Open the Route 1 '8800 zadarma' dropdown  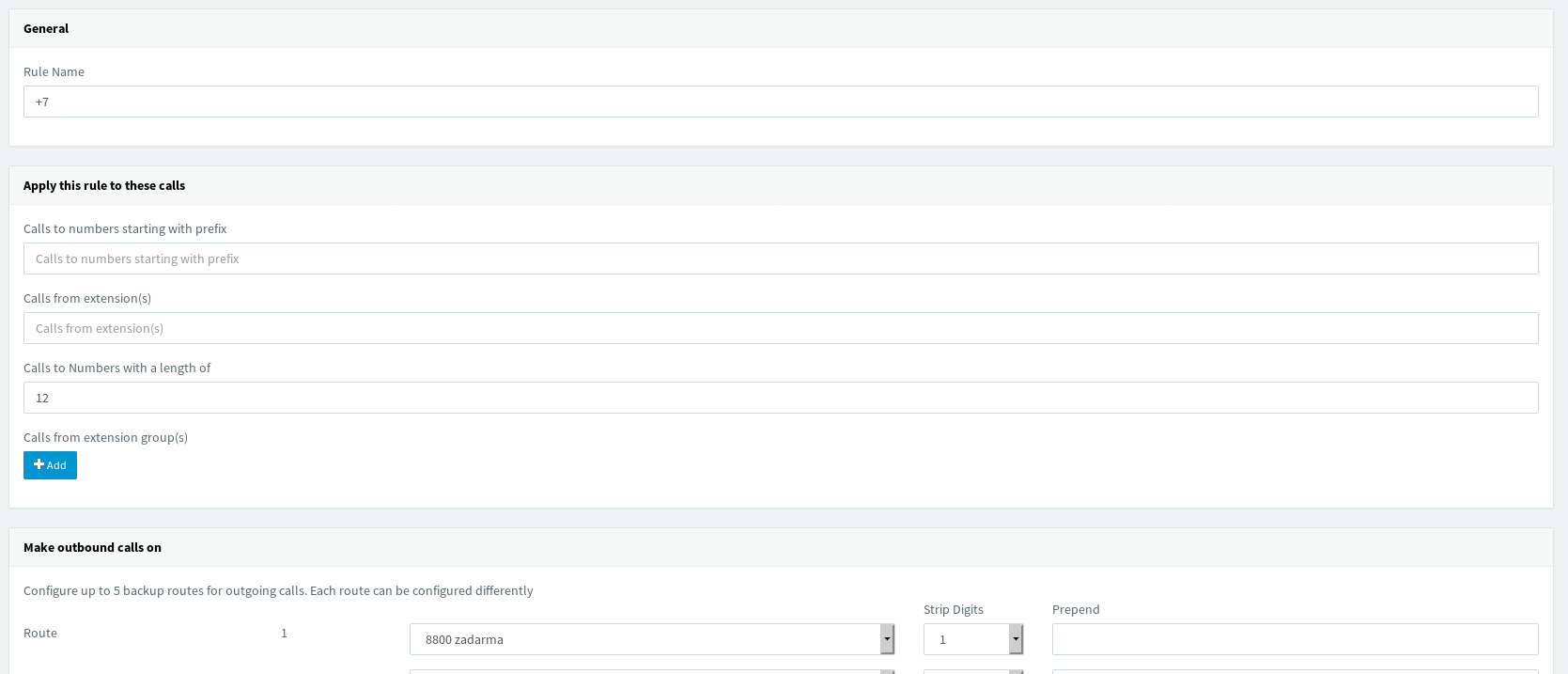coord(652,639)
